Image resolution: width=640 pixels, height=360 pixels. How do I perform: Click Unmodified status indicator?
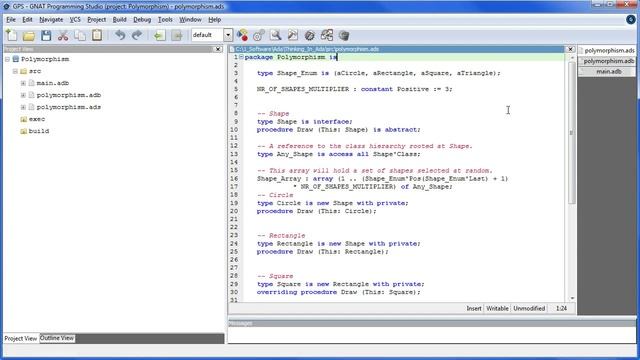click(529, 309)
